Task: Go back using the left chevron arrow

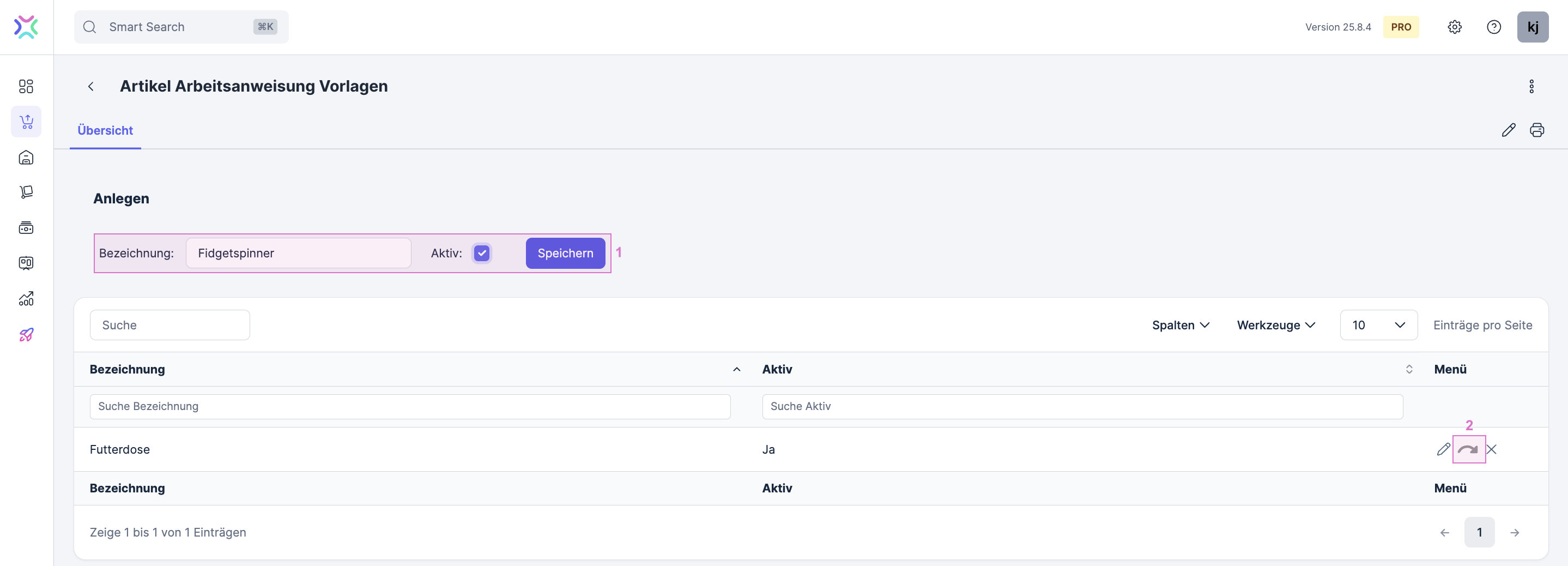Action: [x=90, y=87]
